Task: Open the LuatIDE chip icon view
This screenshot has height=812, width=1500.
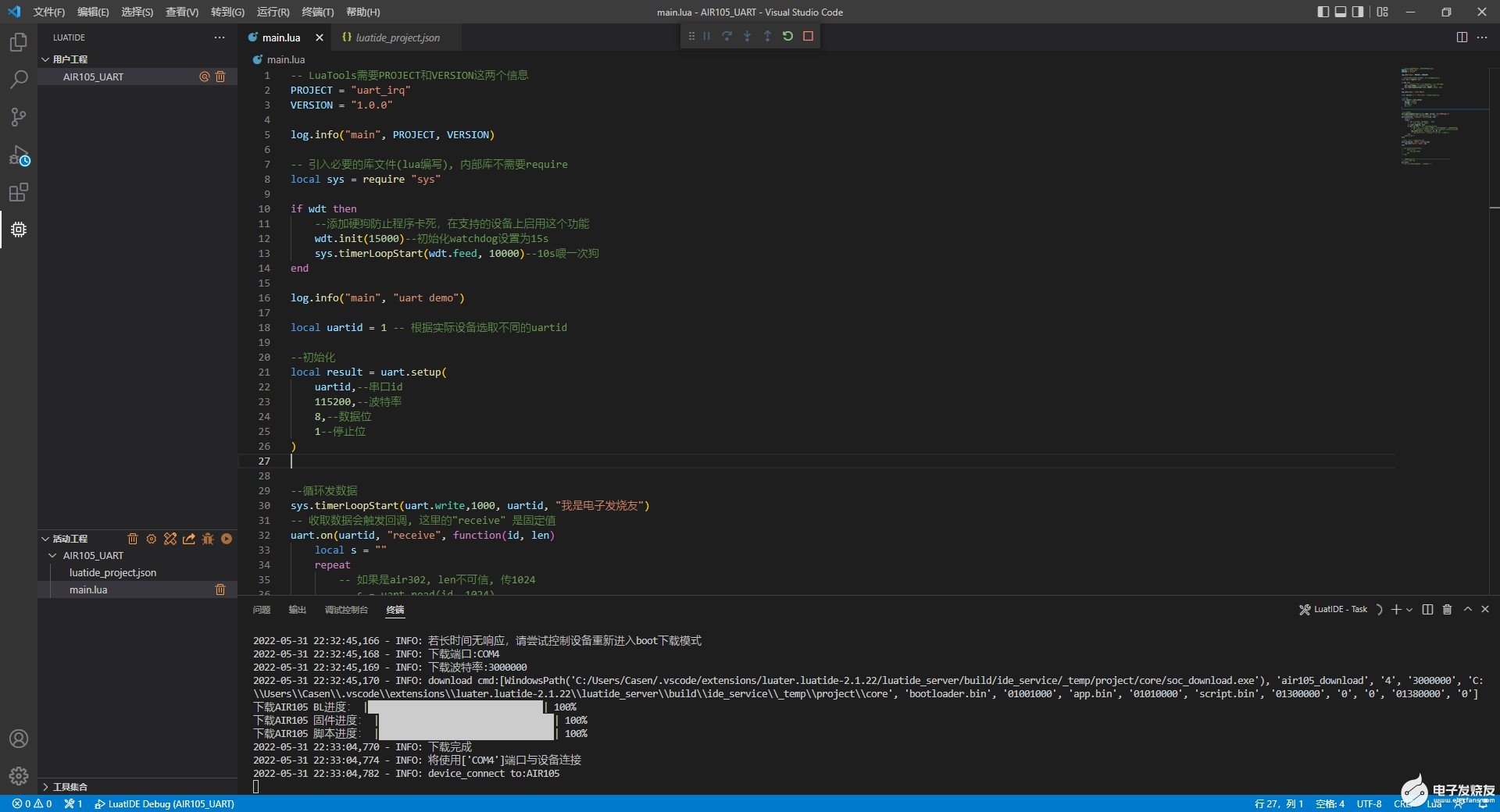Action: pos(19,230)
